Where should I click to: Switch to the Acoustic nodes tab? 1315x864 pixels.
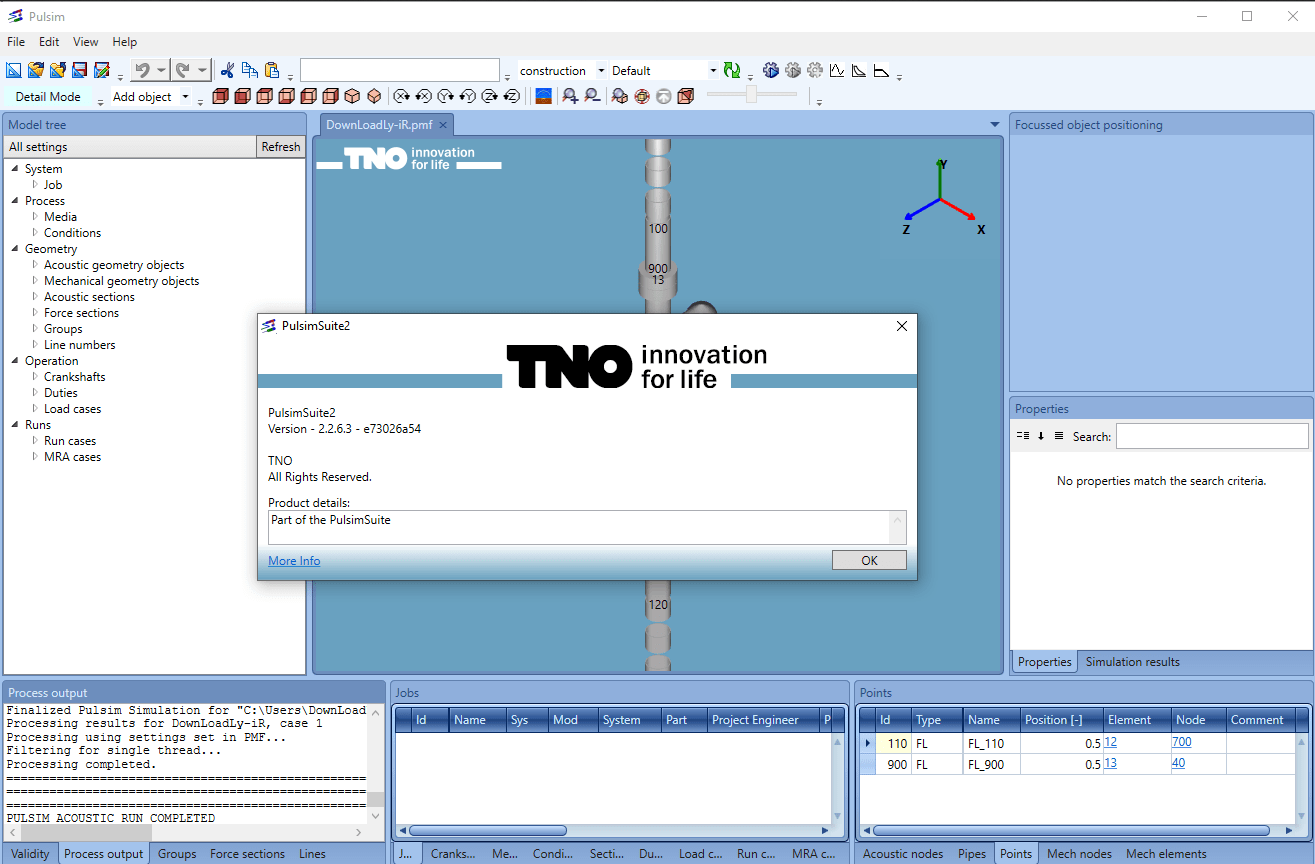click(x=903, y=854)
